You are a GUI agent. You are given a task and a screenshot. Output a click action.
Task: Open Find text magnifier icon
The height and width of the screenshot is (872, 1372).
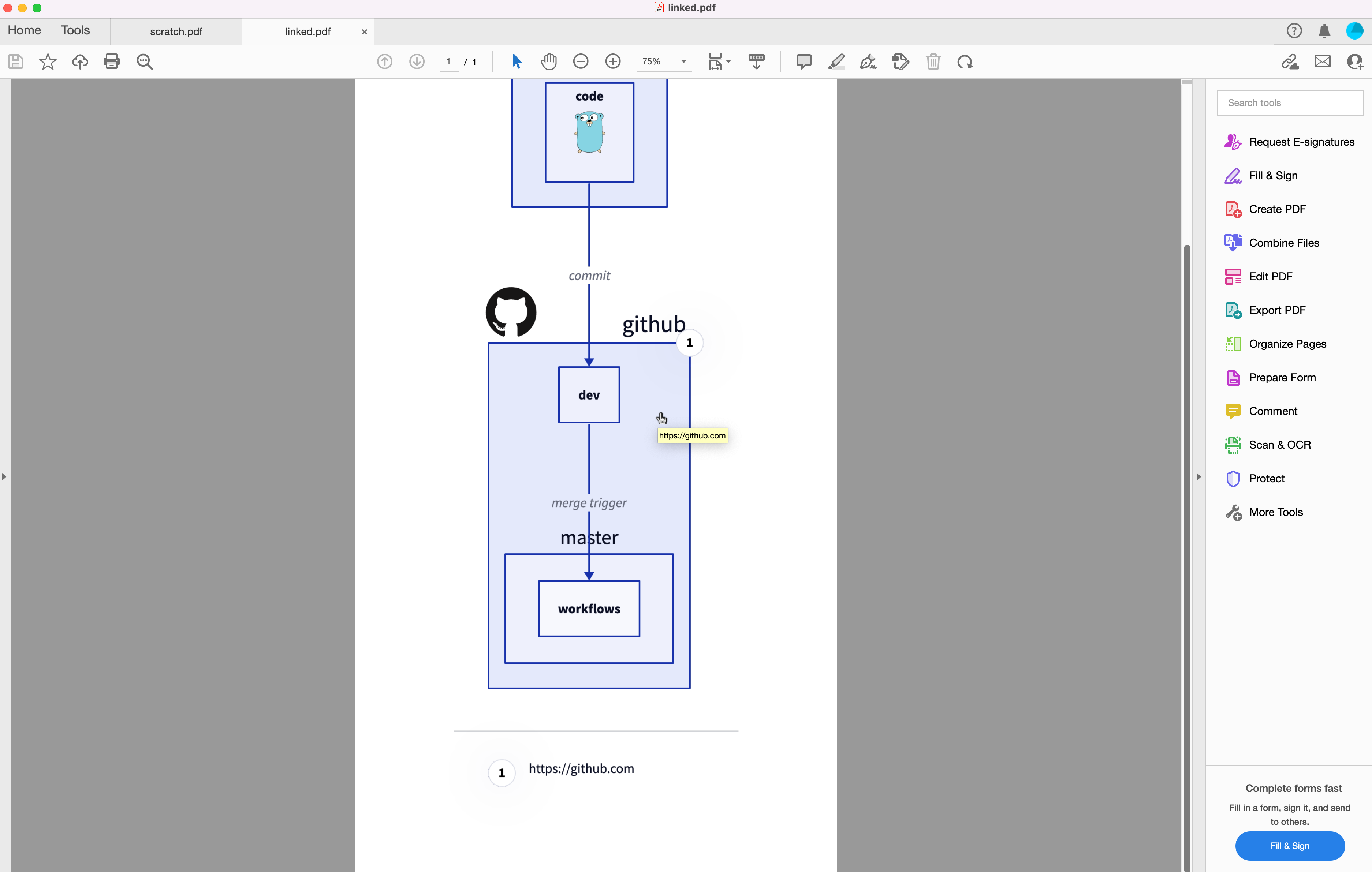(x=145, y=61)
